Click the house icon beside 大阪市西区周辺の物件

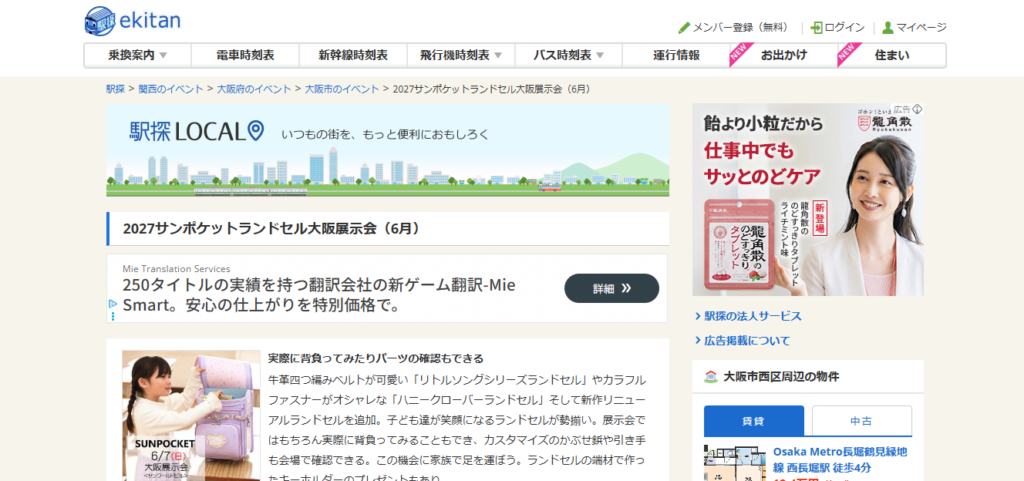coord(710,377)
